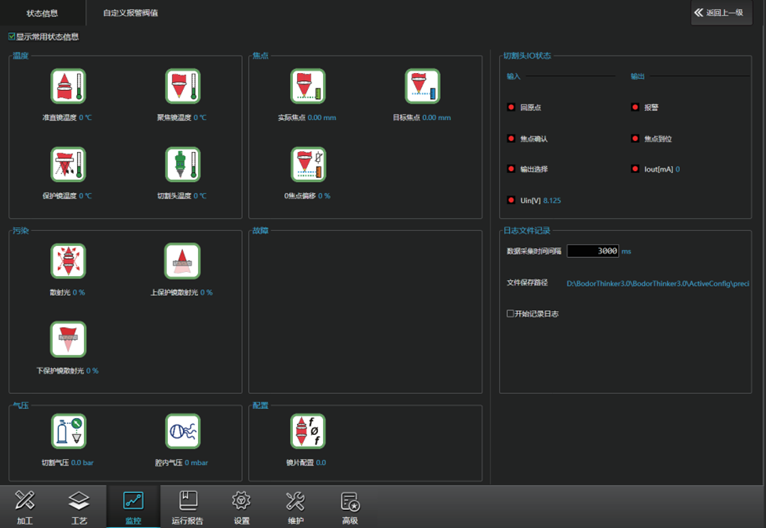Click the 目标焦点 target focus icon
This screenshot has height=528, width=766.
click(x=422, y=87)
